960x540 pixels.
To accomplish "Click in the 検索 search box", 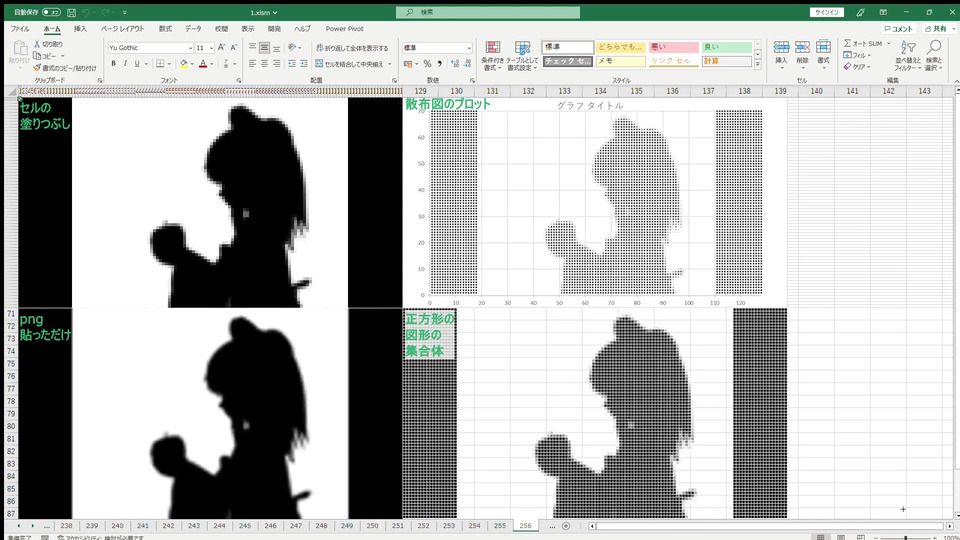I will click(x=487, y=12).
